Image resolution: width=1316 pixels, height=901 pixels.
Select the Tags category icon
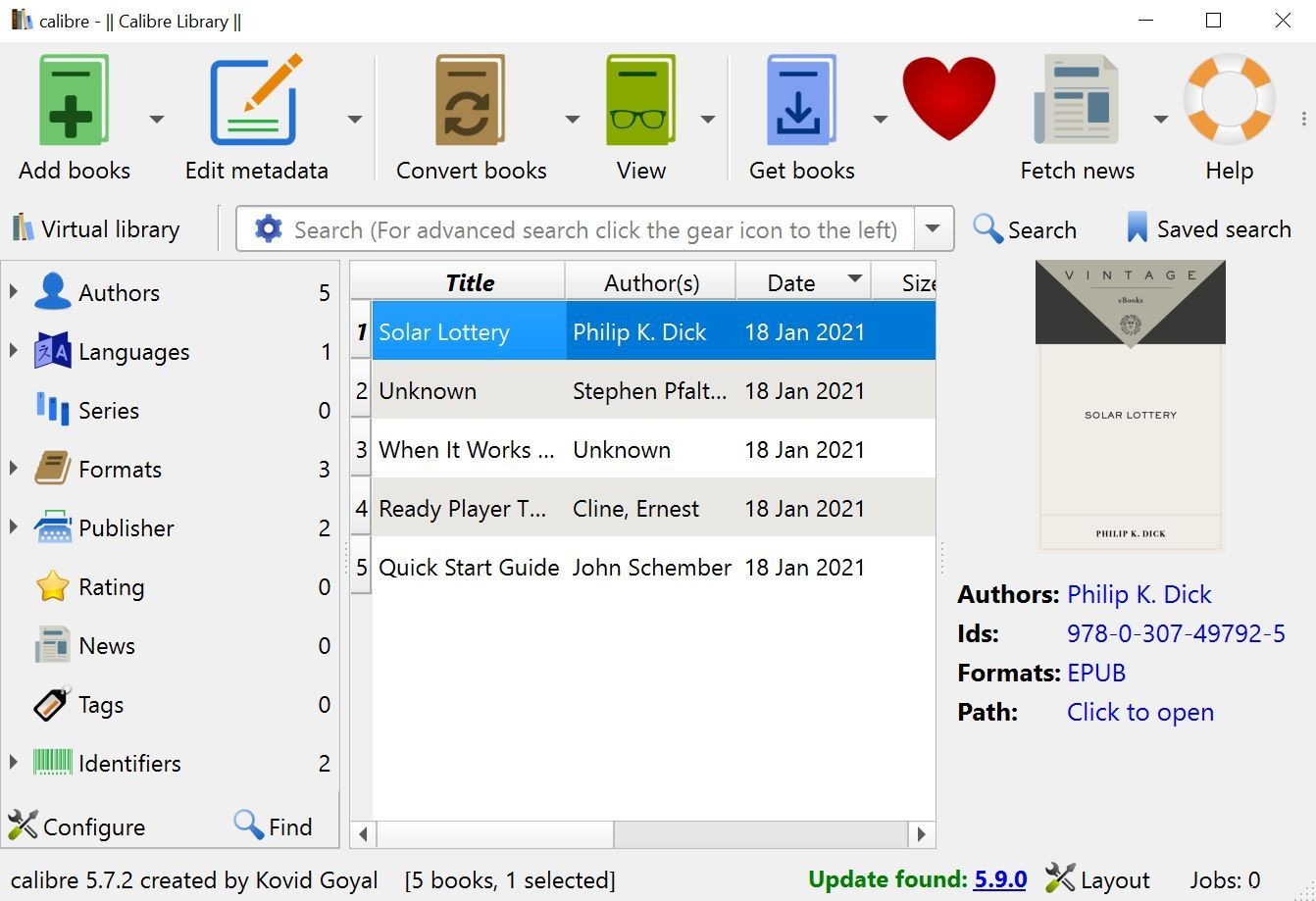point(52,704)
